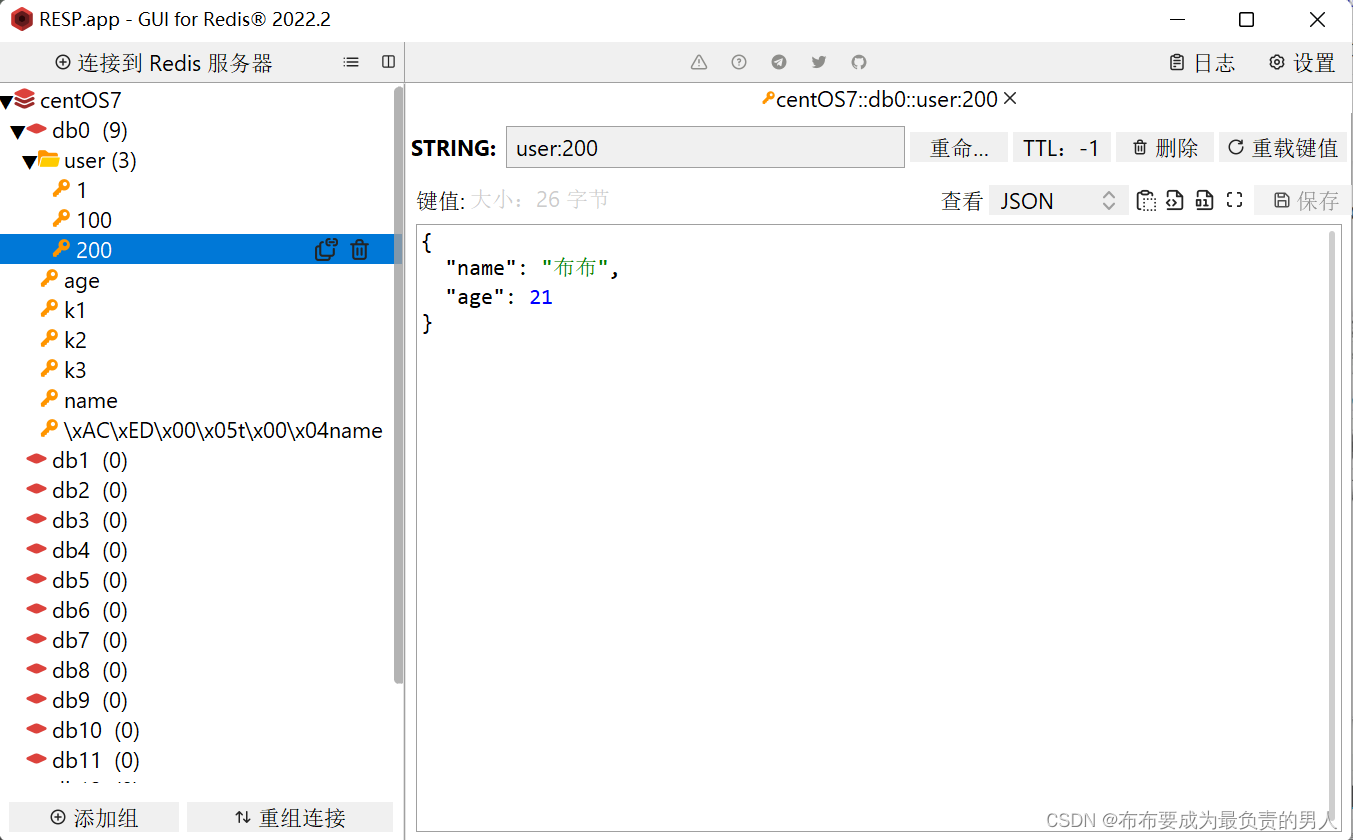Viewport: 1353px width, 840px height.
Task: Toggle full-screen value editor icon
Action: [1235, 201]
